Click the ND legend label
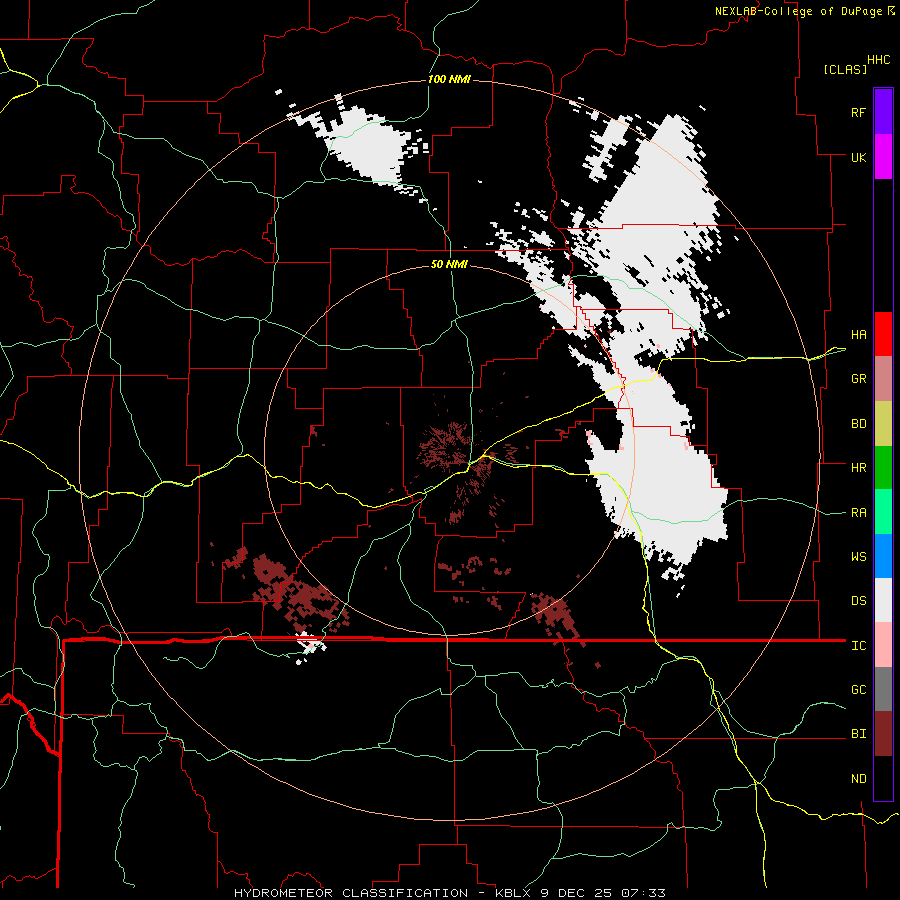 click(x=858, y=779)
